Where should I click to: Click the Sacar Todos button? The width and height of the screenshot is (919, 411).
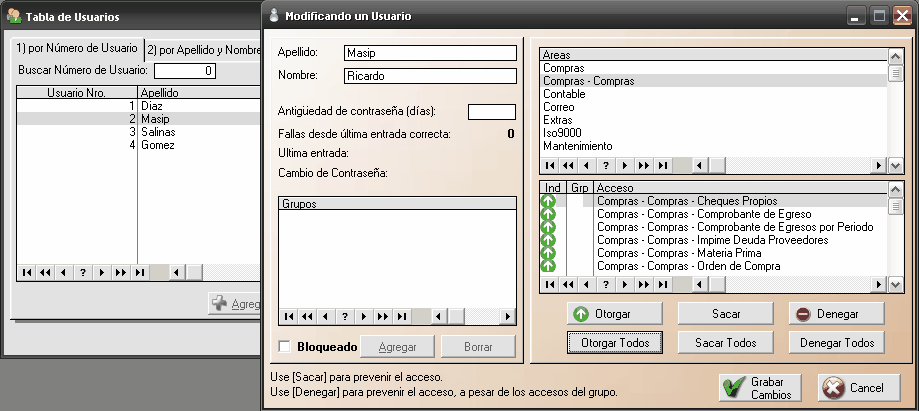click(726, 343)
